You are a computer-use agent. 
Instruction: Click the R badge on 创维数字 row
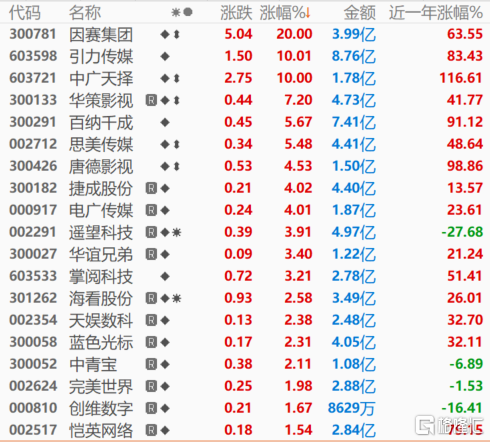pyautogui.click(x=151, y=408)
